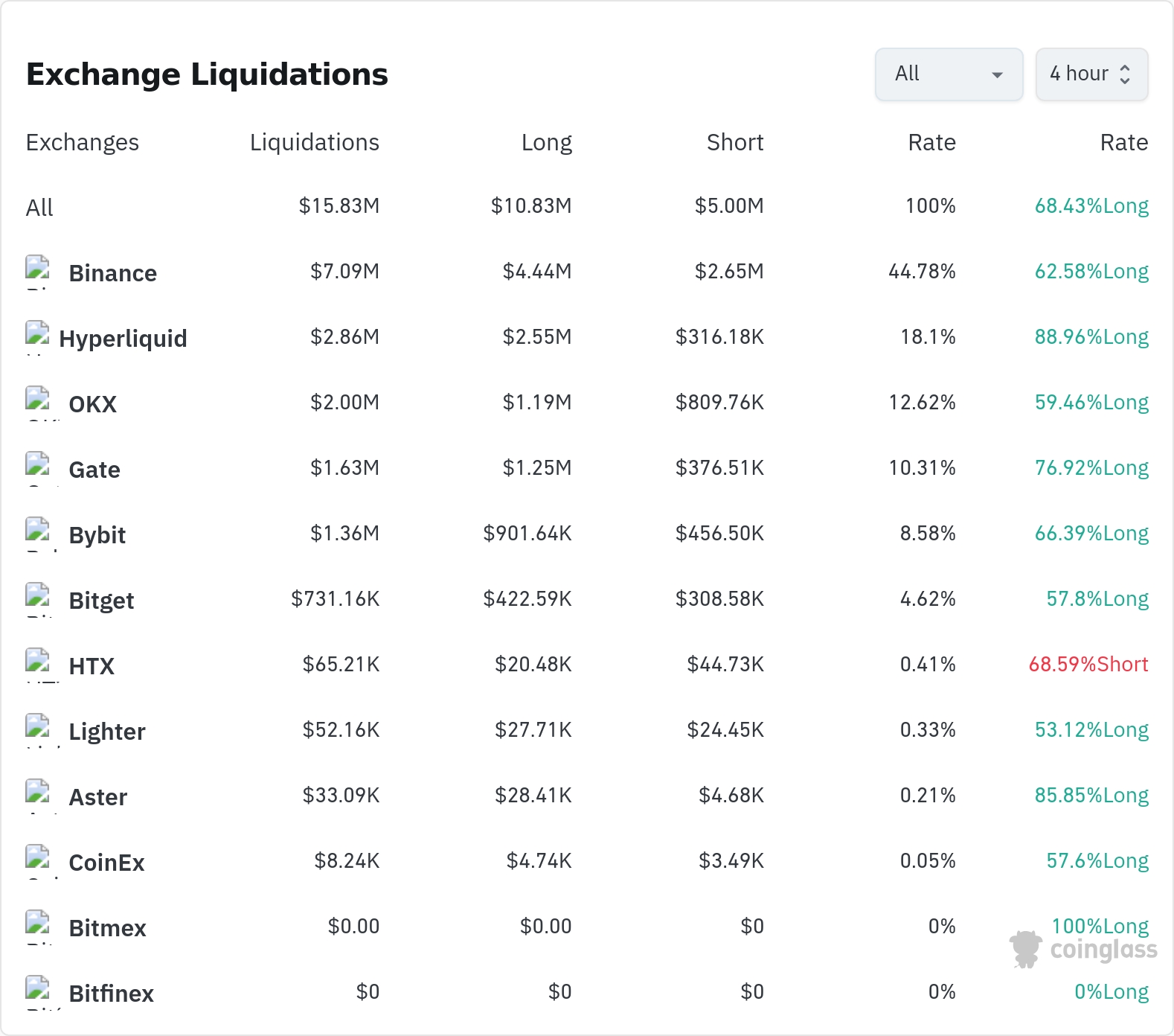Click the dropdown arrow beside All
The width and height of the screenshot is (1174, 1036).
[x=997, y=74]
